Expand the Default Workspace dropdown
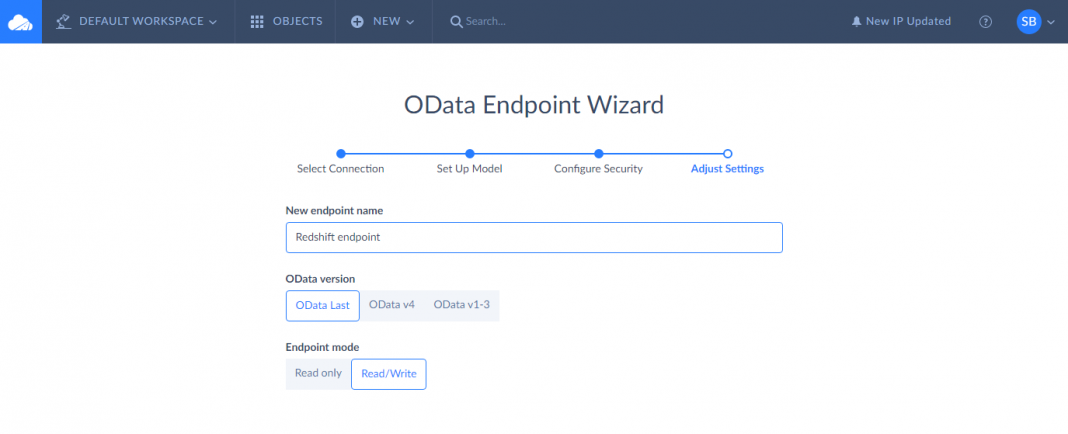 (x=212, y=22)
